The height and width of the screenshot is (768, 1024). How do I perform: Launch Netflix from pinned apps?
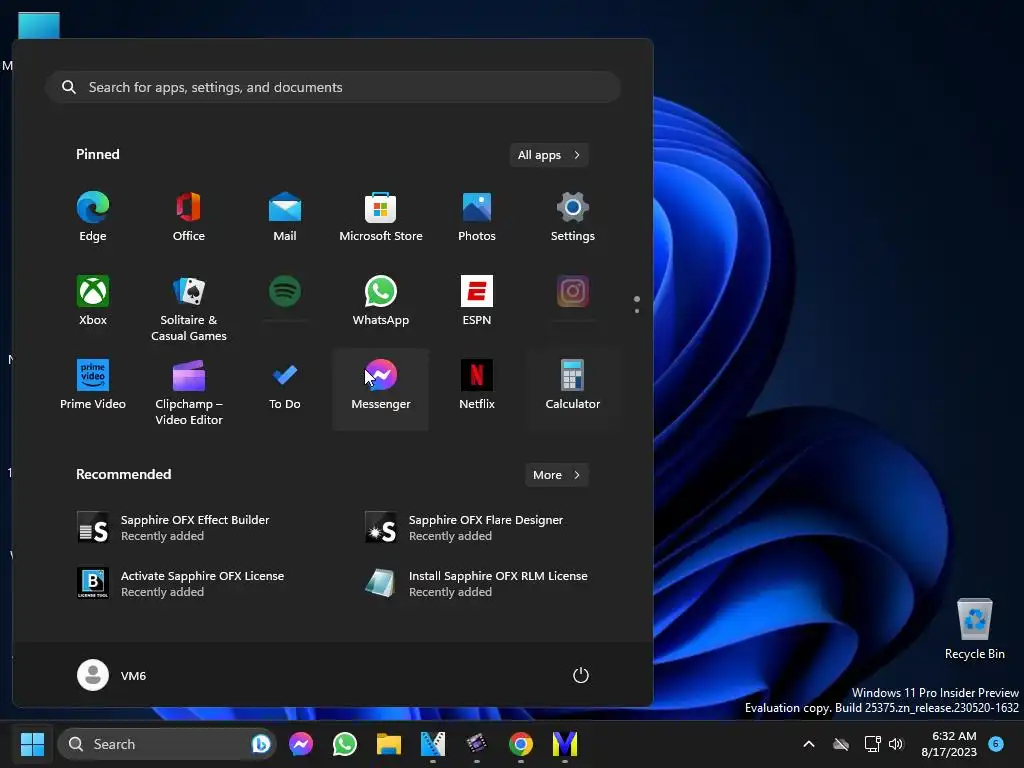coord(477,385)
